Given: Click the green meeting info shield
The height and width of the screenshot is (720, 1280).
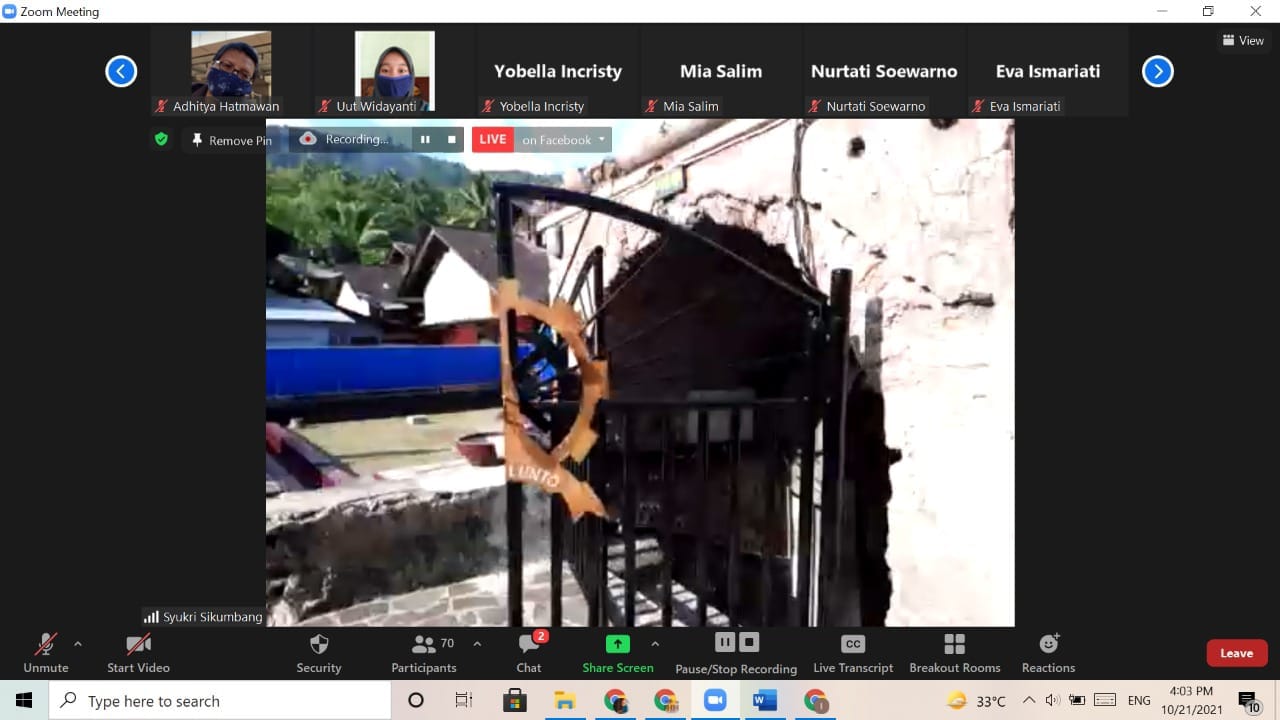Looking at the screenshot, I should (x=161, y=139).
